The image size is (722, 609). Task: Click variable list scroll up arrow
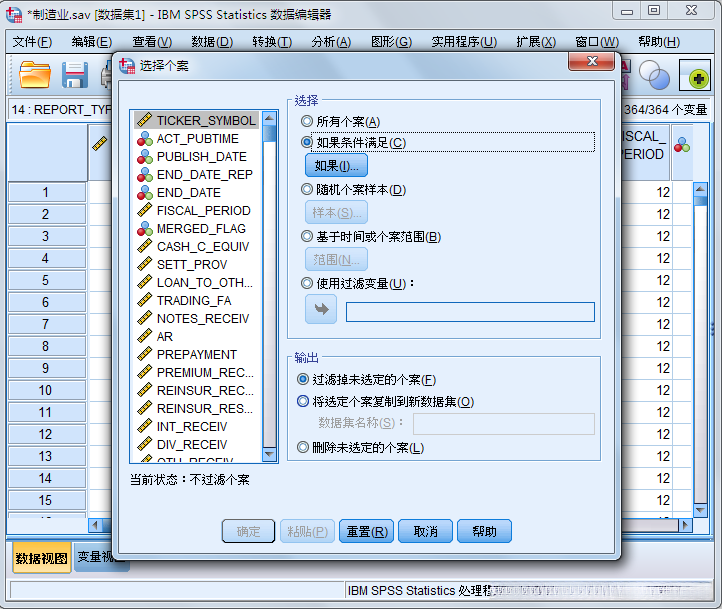point(269,118)
